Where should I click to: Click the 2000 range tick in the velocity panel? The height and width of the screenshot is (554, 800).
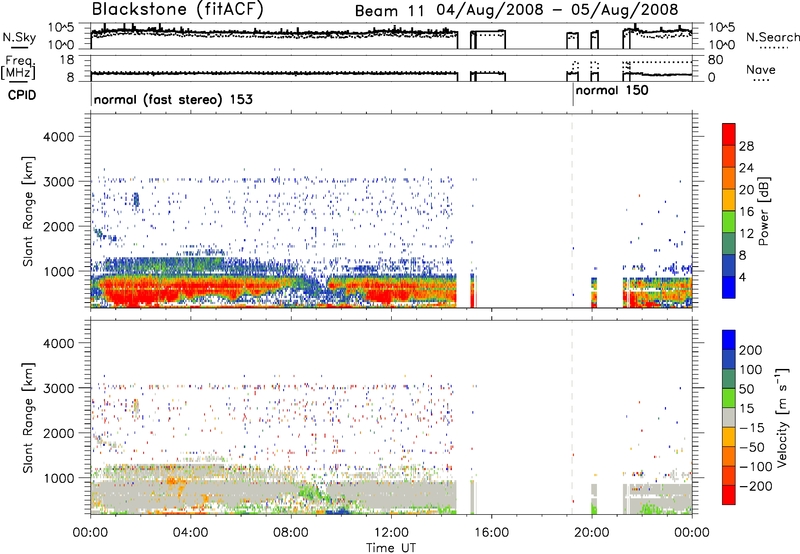(58, 433)
